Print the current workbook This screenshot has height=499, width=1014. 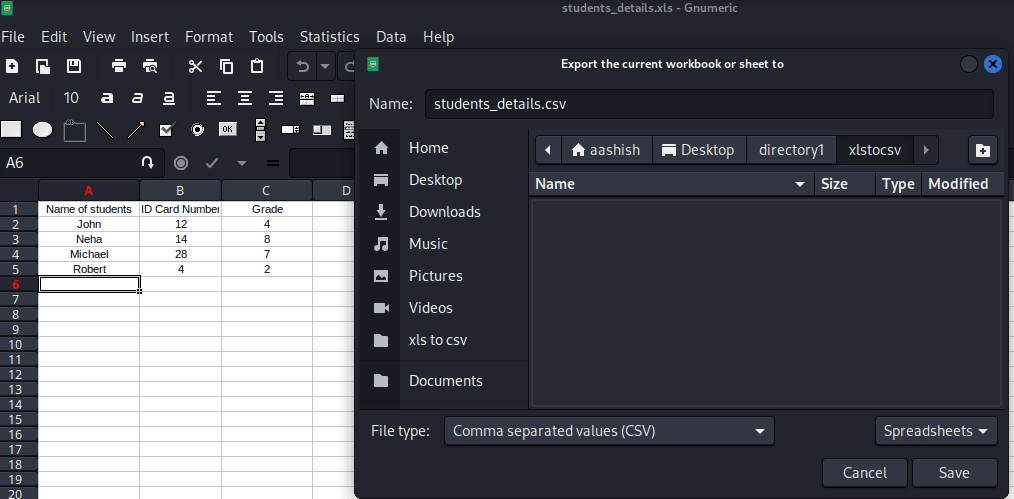coord(118,66)
